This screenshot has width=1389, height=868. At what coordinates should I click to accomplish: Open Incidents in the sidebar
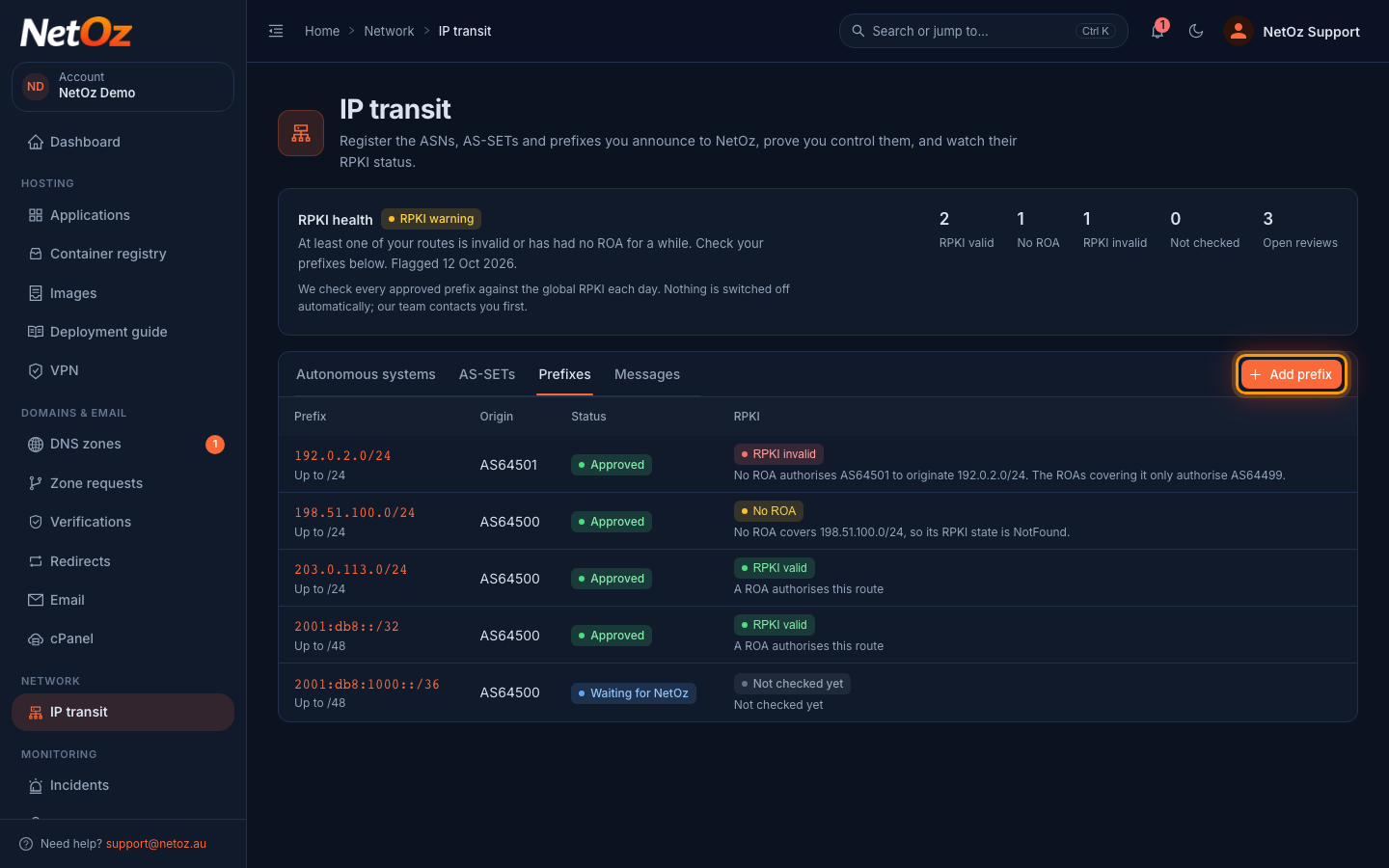[123, 785]
